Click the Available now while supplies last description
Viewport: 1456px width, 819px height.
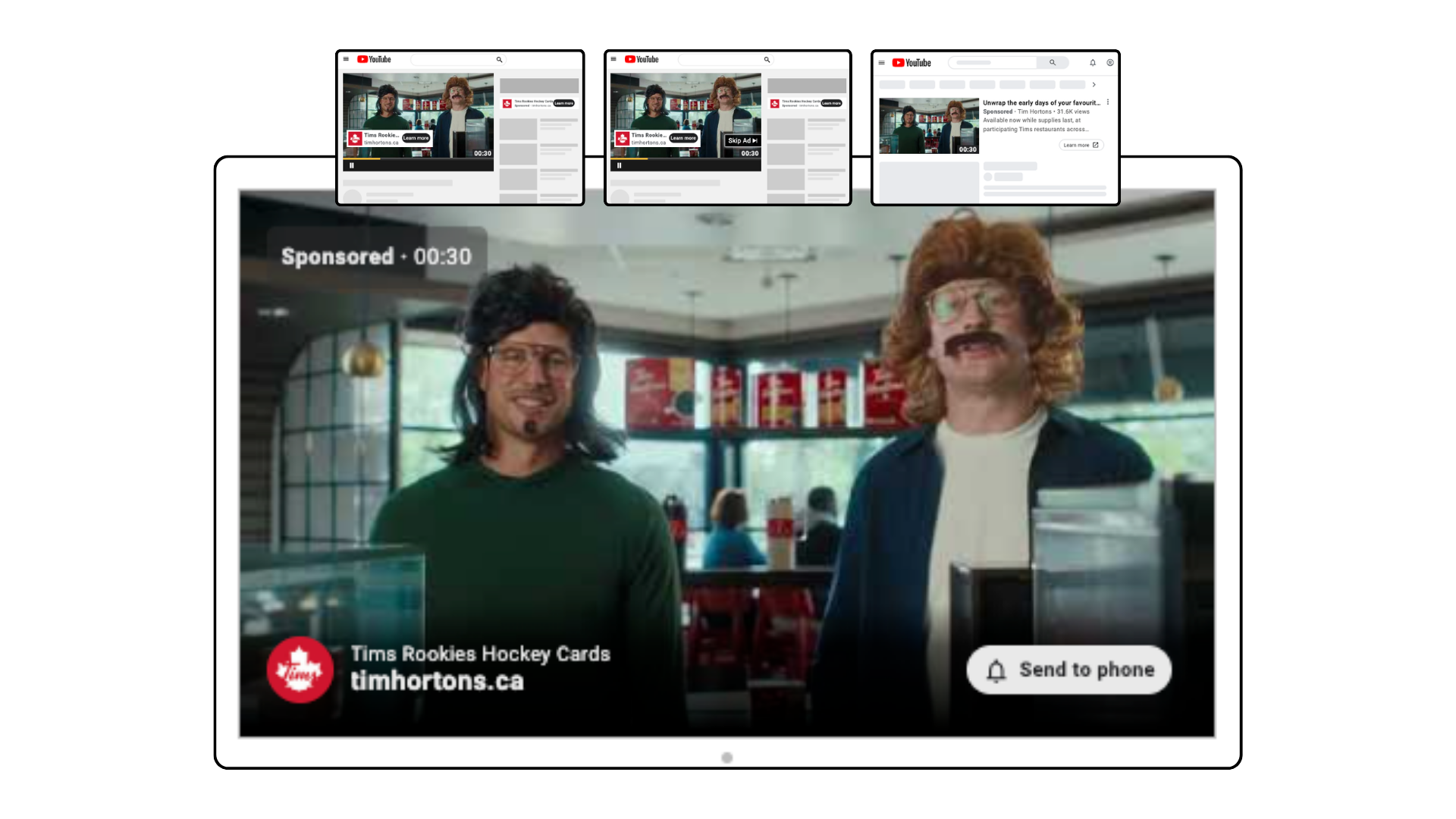pos(1036,124)
